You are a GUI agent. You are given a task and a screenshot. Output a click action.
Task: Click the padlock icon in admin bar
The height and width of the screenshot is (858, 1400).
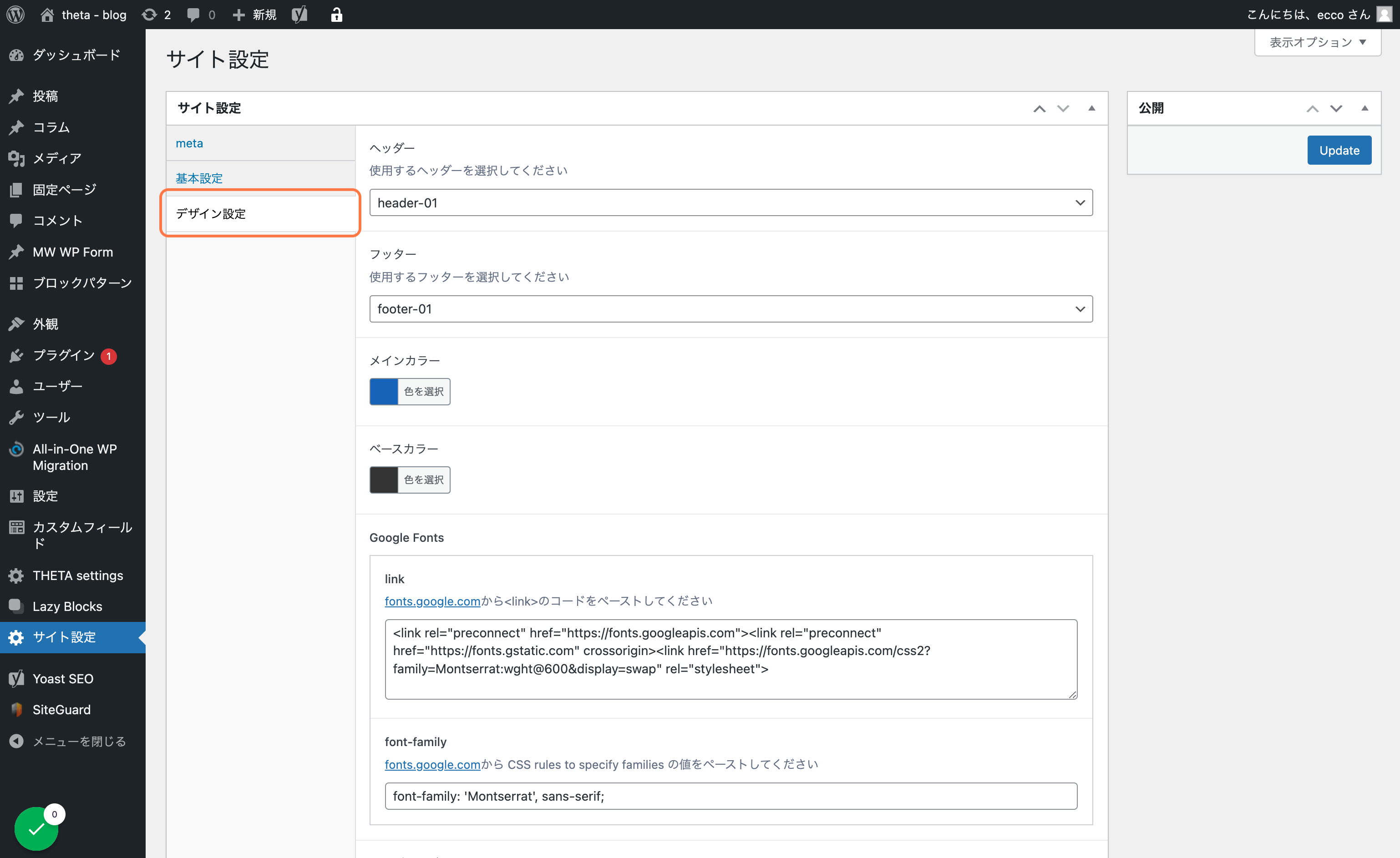pos(336,15)
